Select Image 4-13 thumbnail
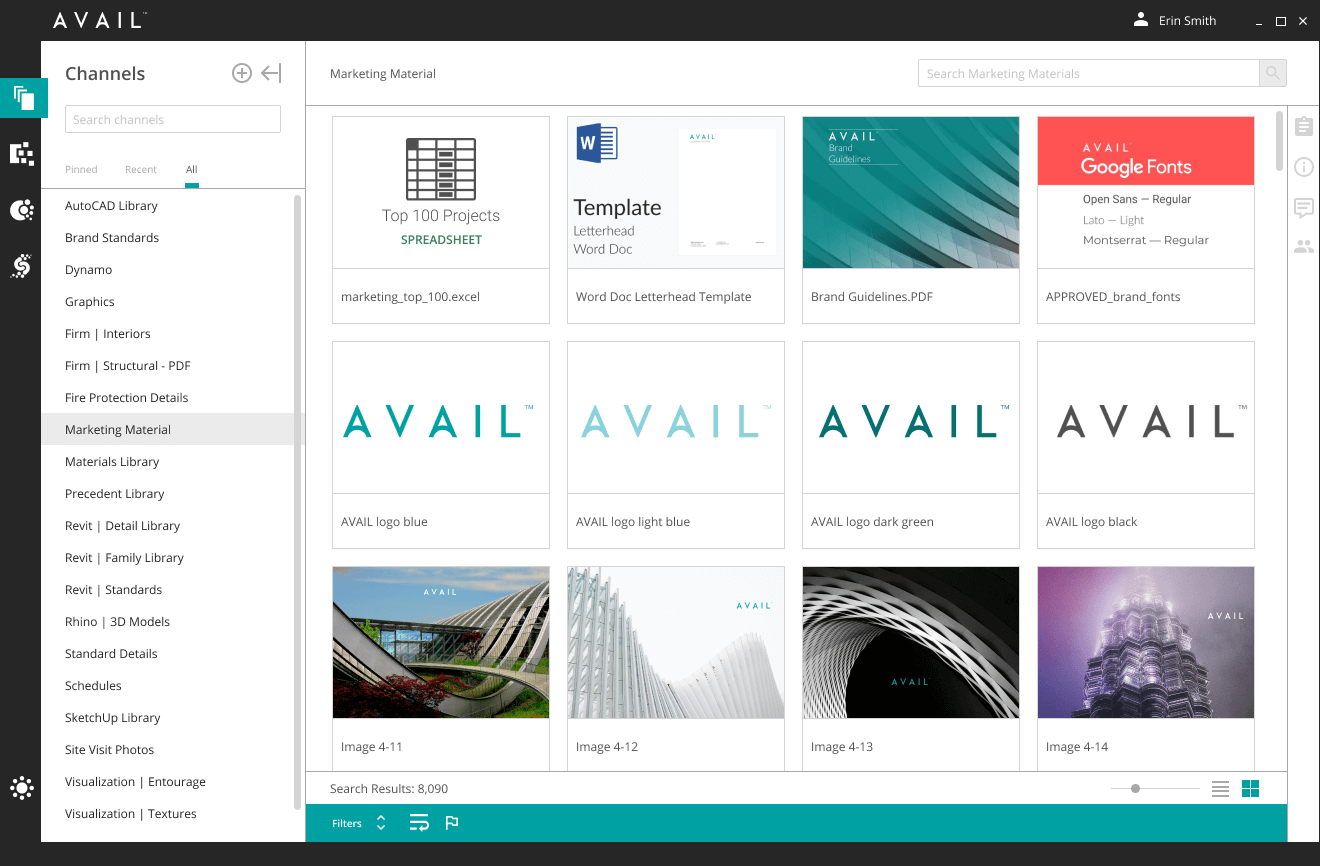The height and width of the screenshot is (866, 1320). (x=911, y=643)
